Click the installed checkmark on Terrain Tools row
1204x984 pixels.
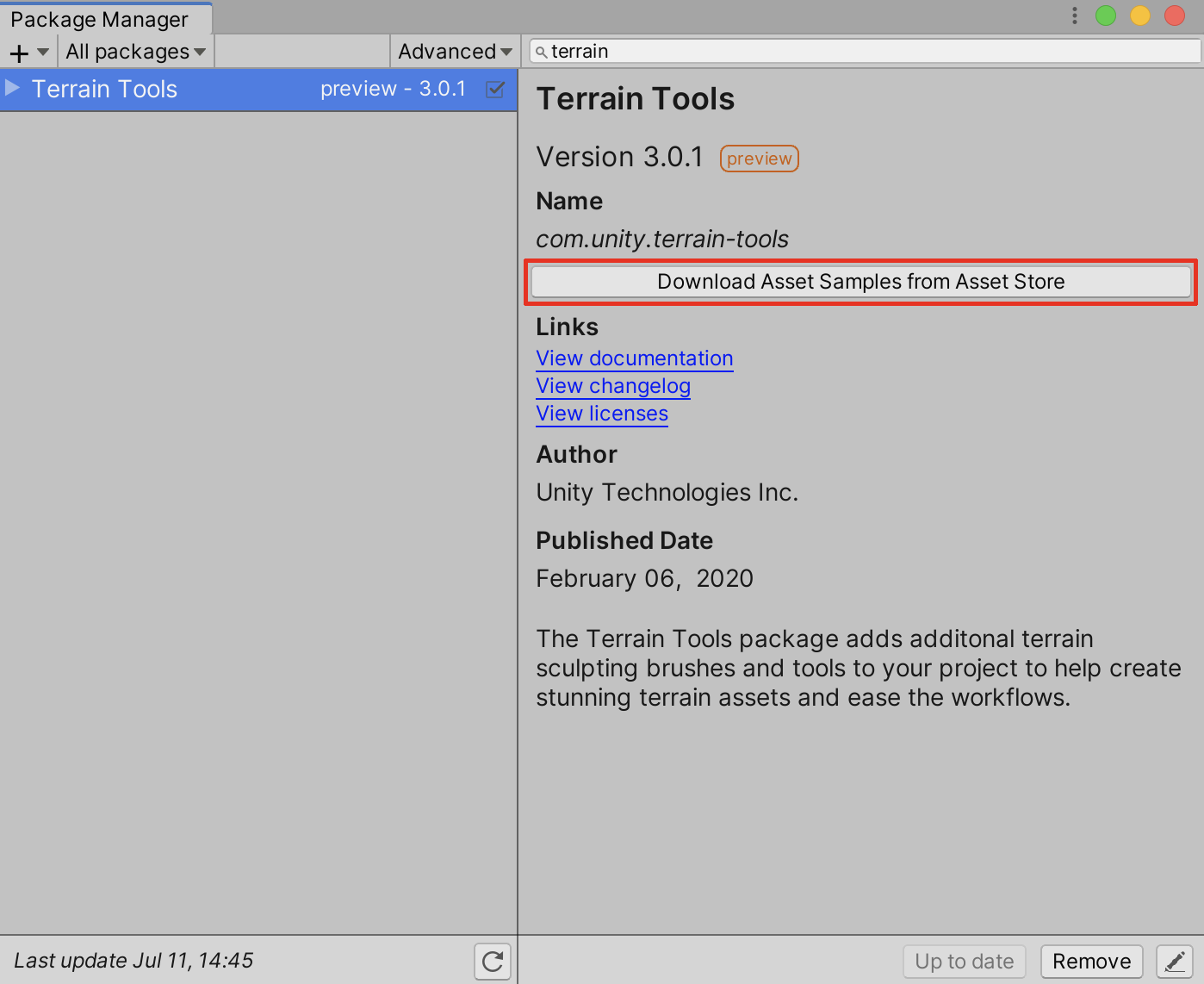[495, 89]
